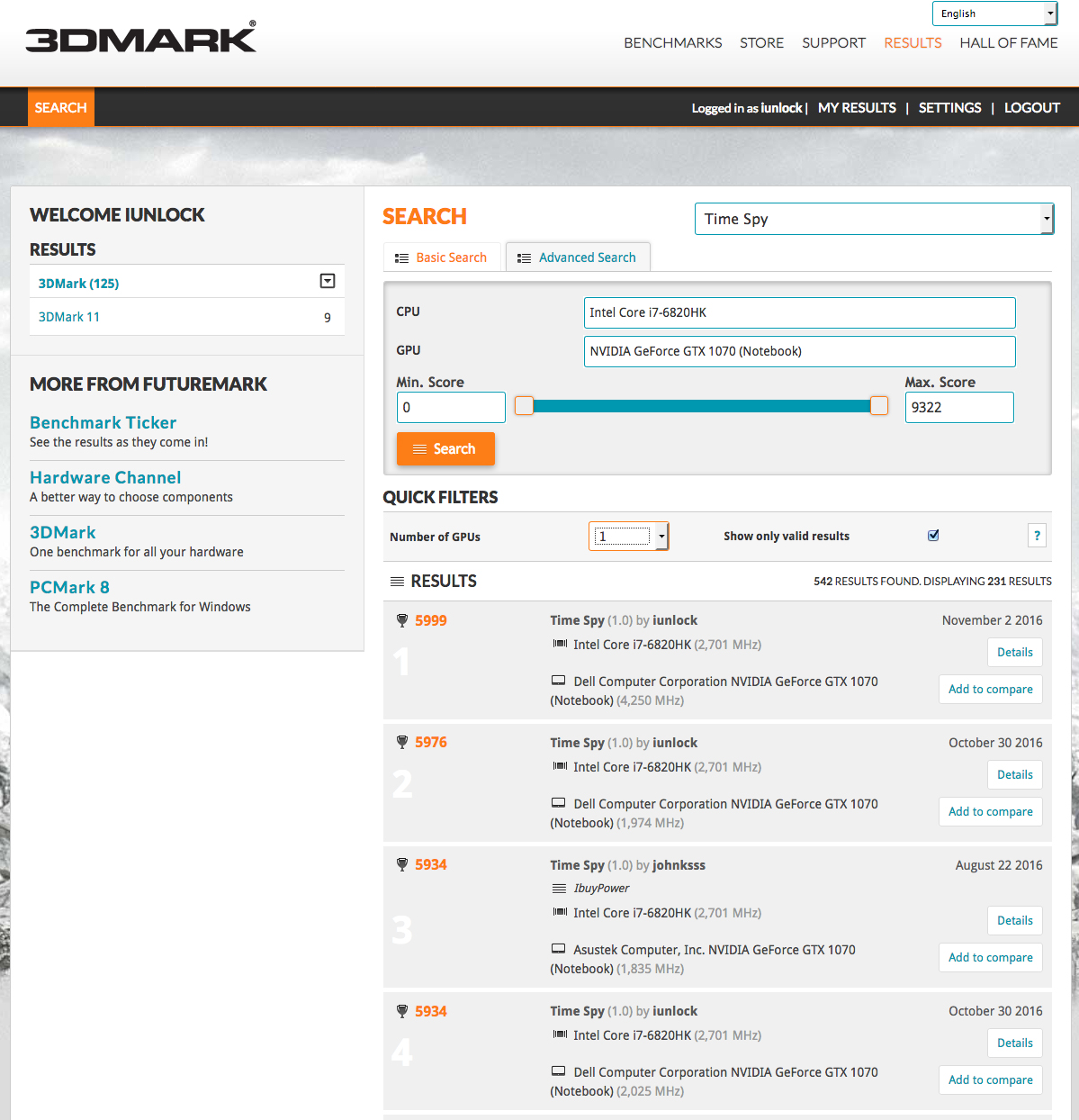Open Details for johnksss result
The image size is (1079, 1120).
pos(1015,921)
